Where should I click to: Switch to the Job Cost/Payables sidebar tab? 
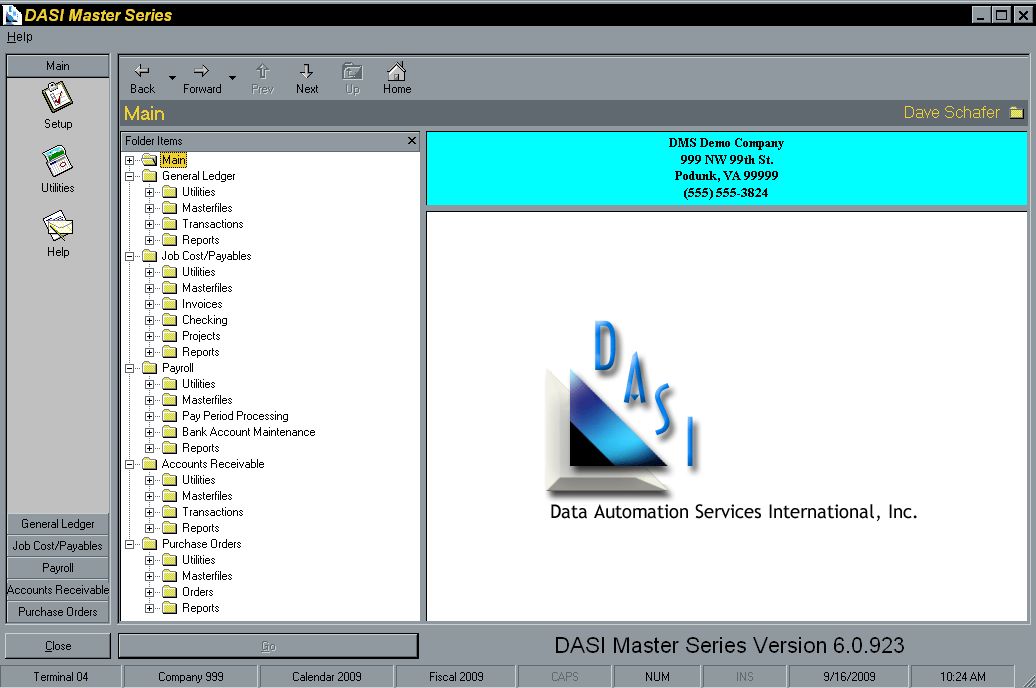point(57,545)
